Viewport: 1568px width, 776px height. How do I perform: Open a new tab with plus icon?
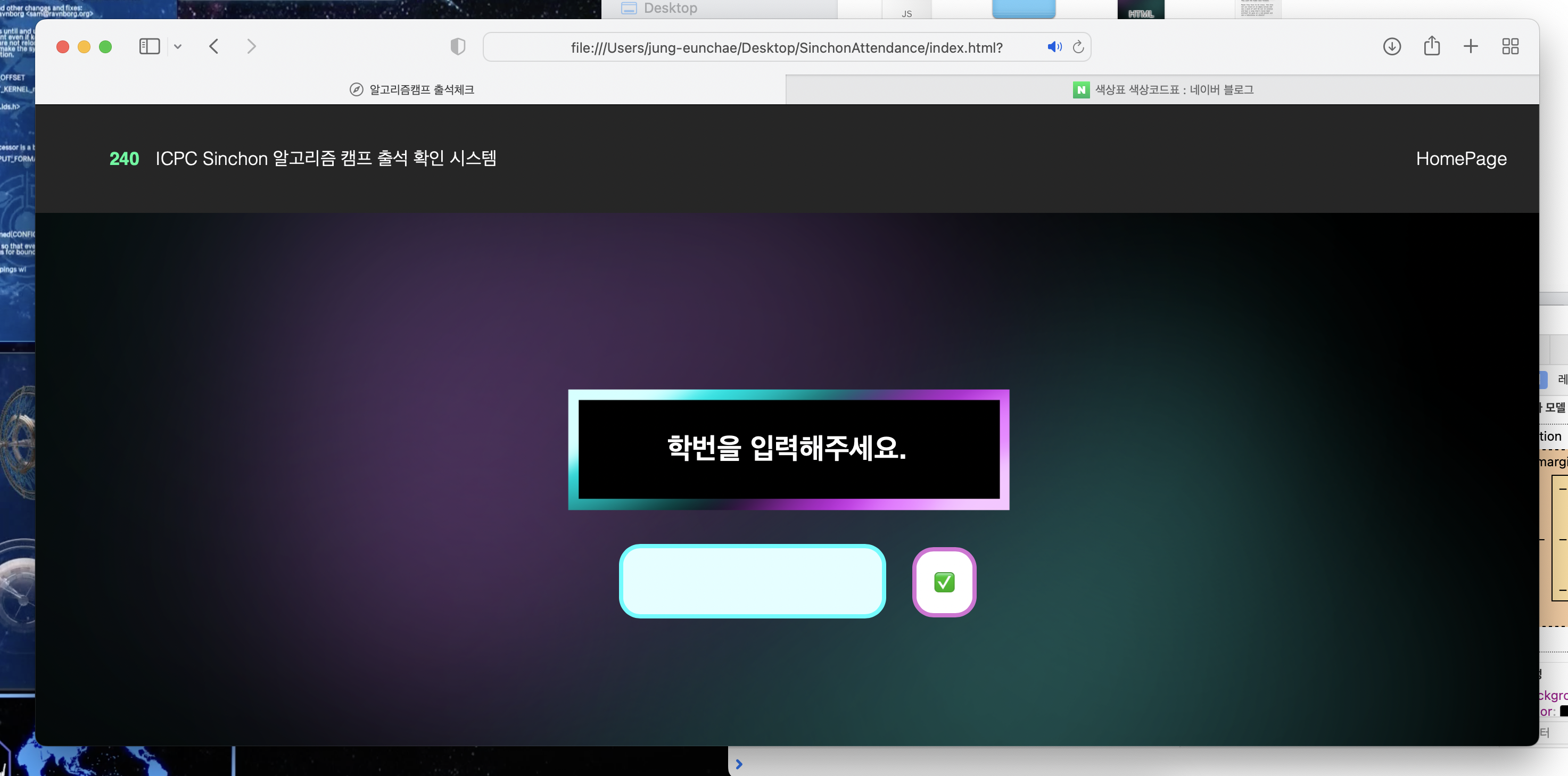click(x=1471, y=46)
